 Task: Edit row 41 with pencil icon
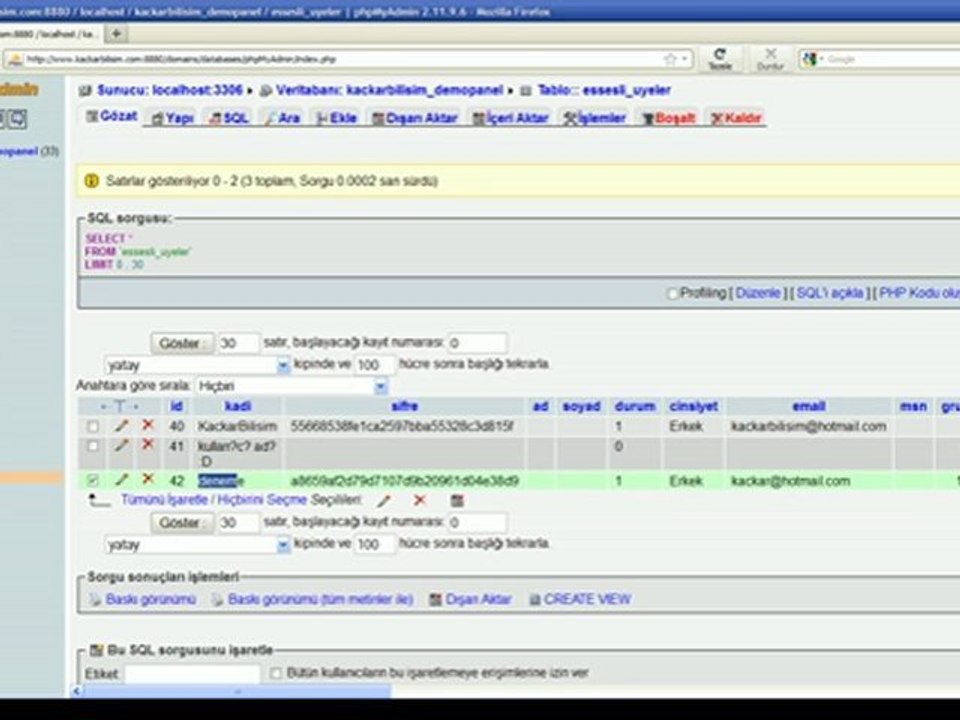click(122, 446)
